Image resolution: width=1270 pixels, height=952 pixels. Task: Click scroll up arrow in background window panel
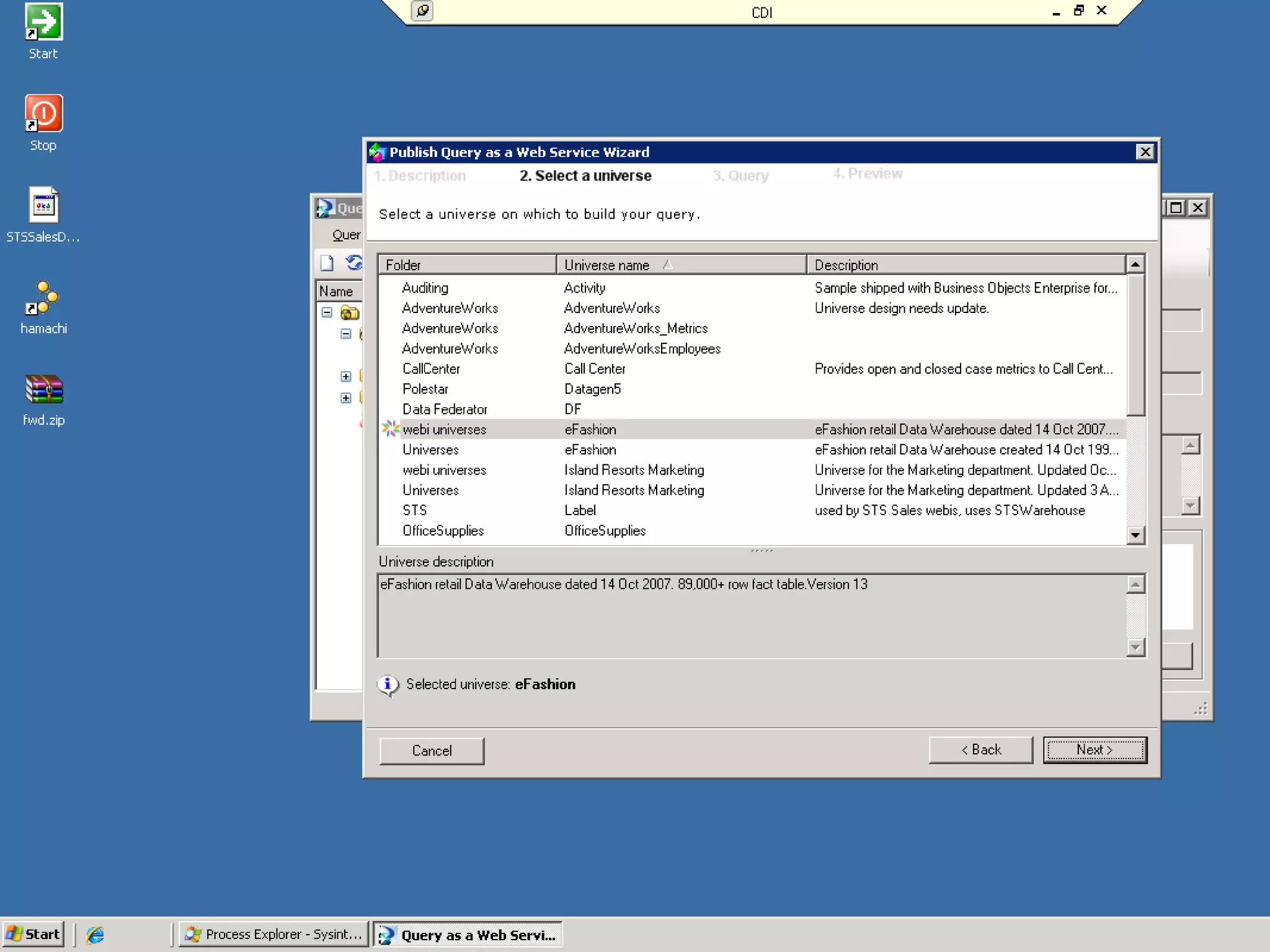[x=1191, y=445]
